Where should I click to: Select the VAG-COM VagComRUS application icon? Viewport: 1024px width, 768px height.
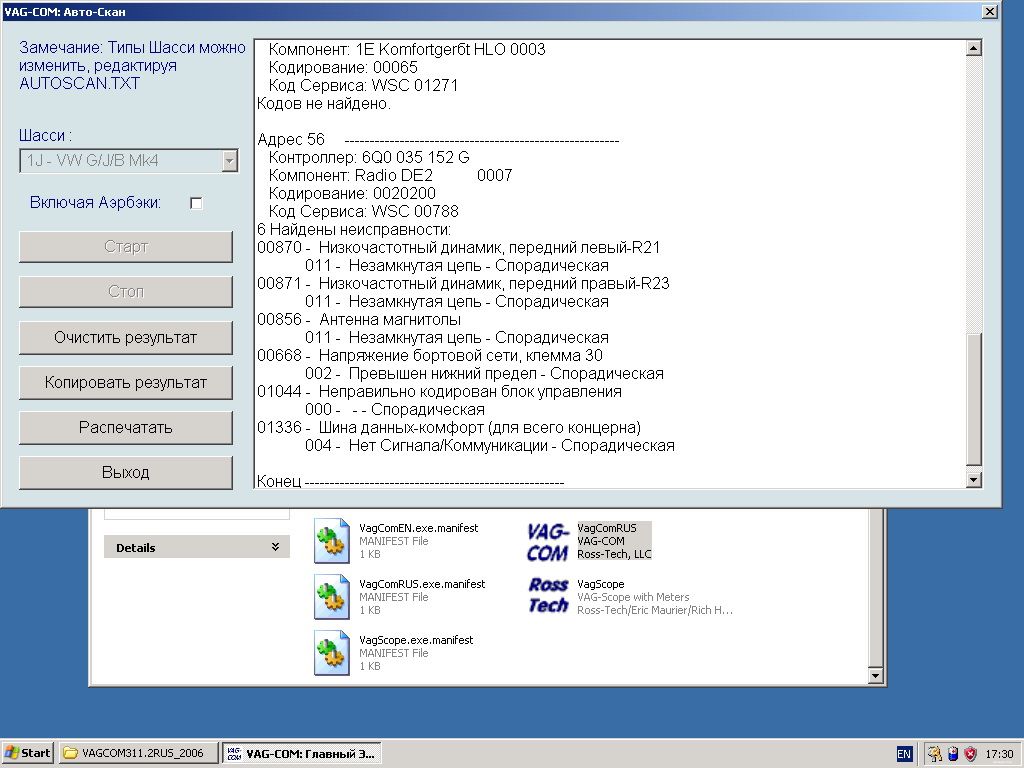pos(548,542)
